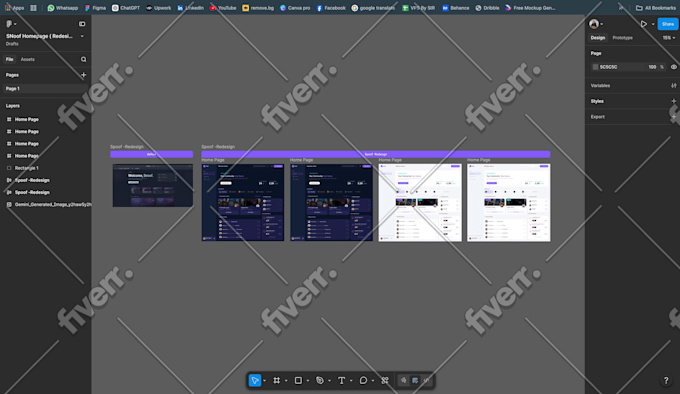Open the Figma main menu
This screenshot has height=394, width=680.
pyautogui.click(x=10, y=24)
